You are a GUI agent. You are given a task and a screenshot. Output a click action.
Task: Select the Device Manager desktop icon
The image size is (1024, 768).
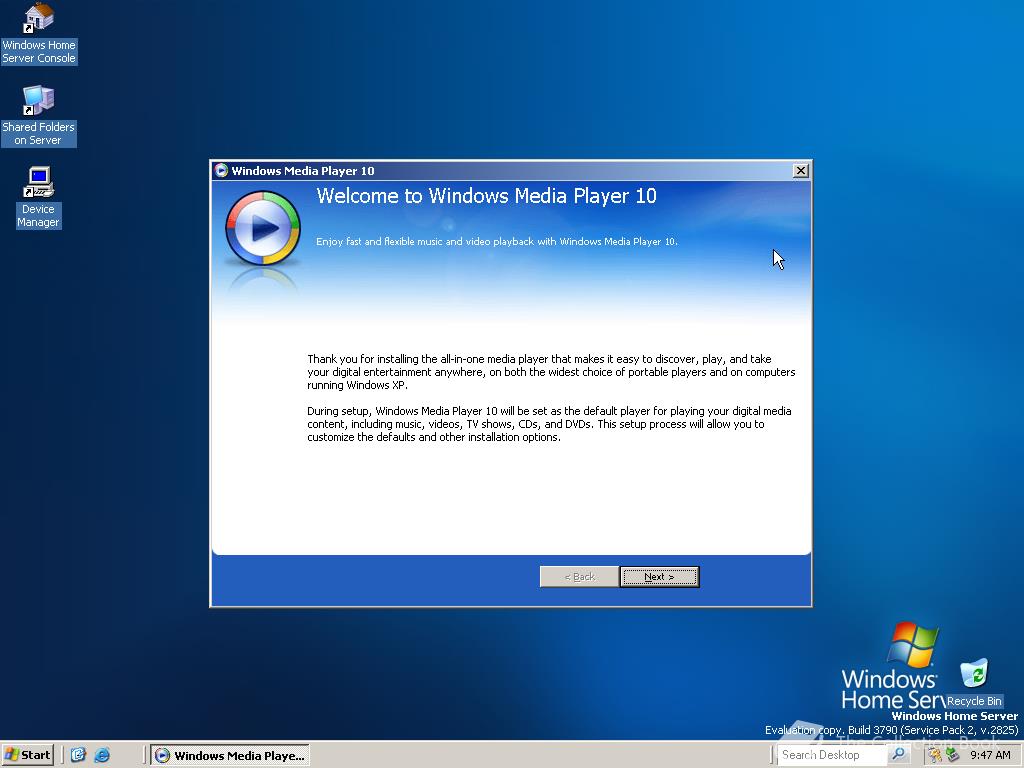(x=39, y=197)
